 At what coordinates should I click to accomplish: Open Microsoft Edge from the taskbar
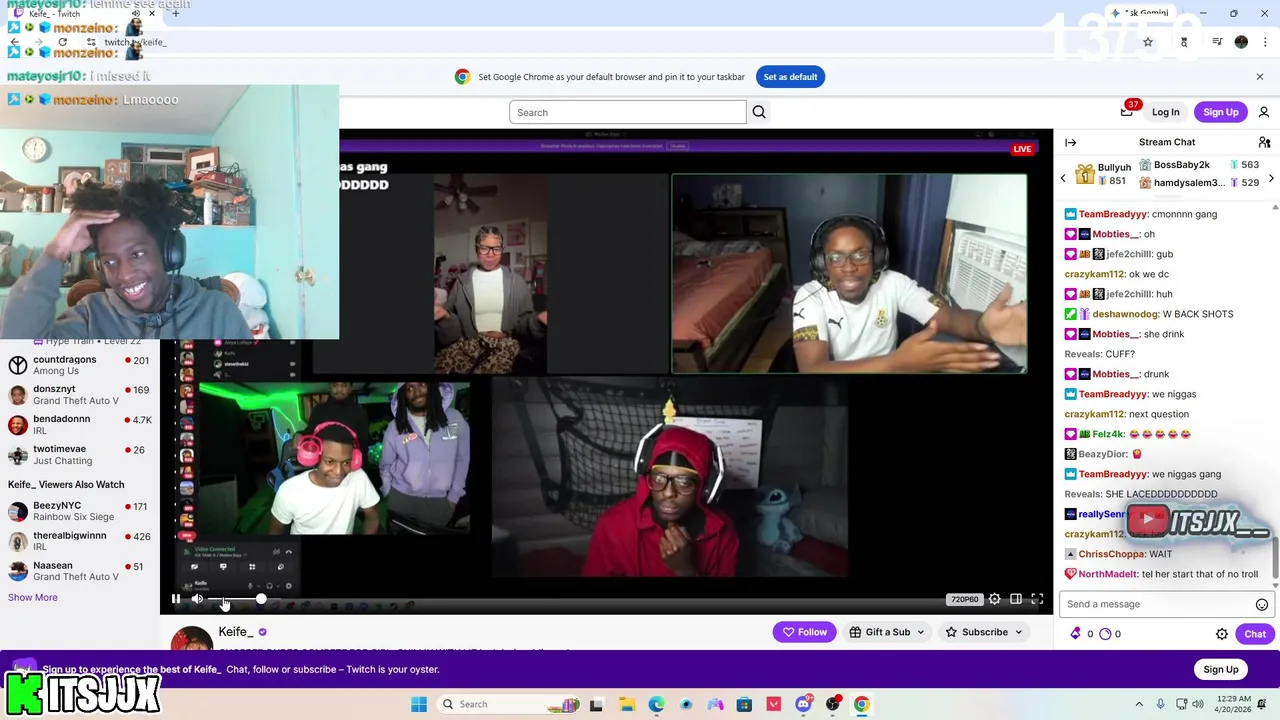point(656,704)
